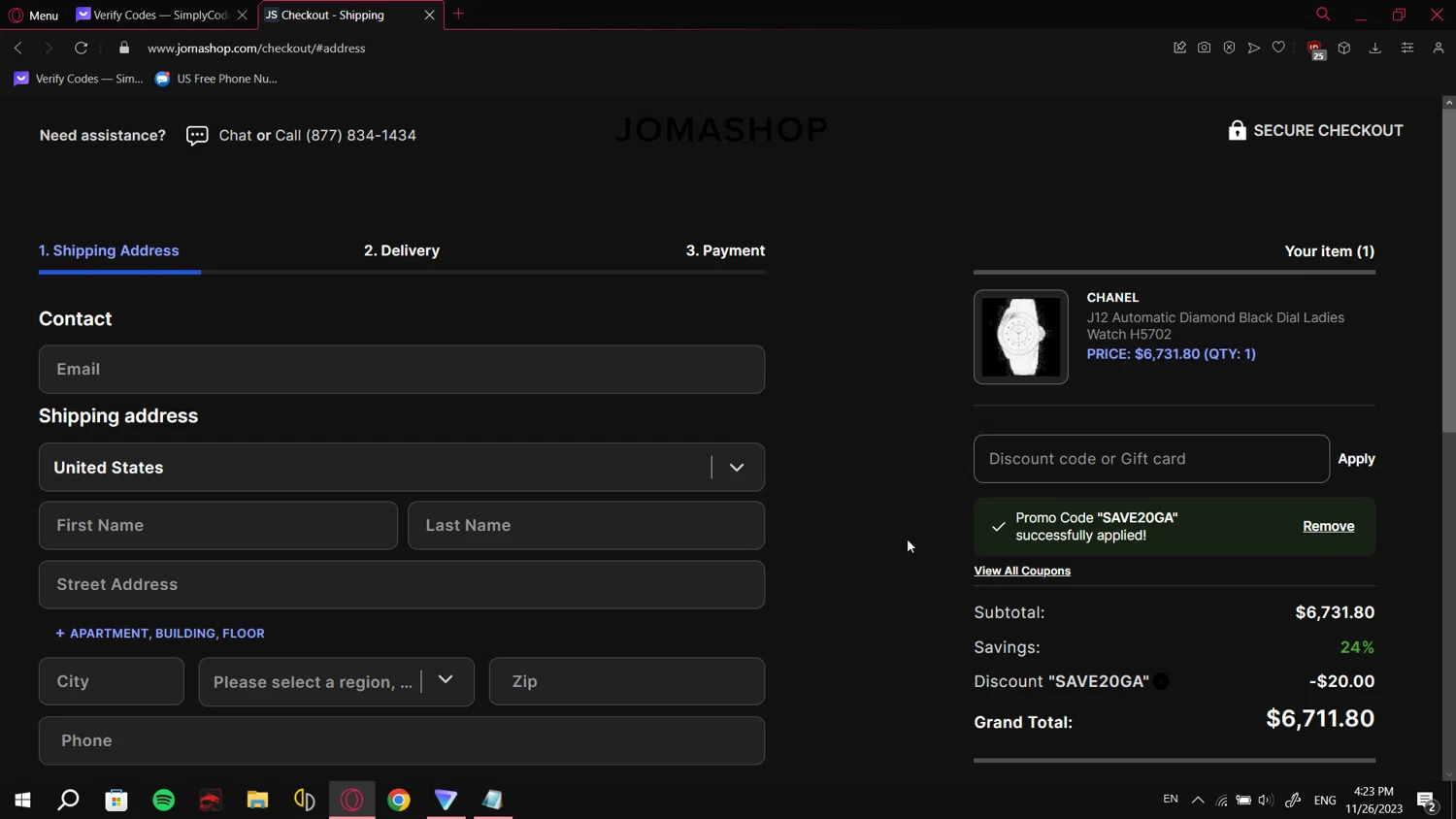The height and width of the screenshot is (819, 1456).
Task: Expand Apartment, Building, Floor option
Action: click(x=160, y=633)
